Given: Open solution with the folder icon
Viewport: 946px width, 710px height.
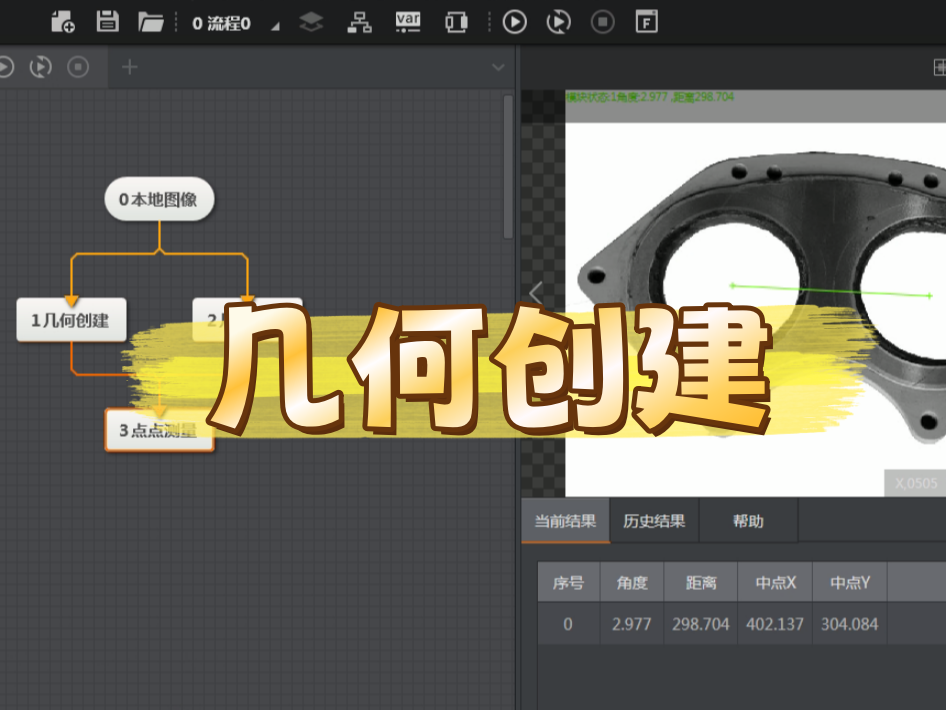Looking at the screenshot, I should coord(151,21).
